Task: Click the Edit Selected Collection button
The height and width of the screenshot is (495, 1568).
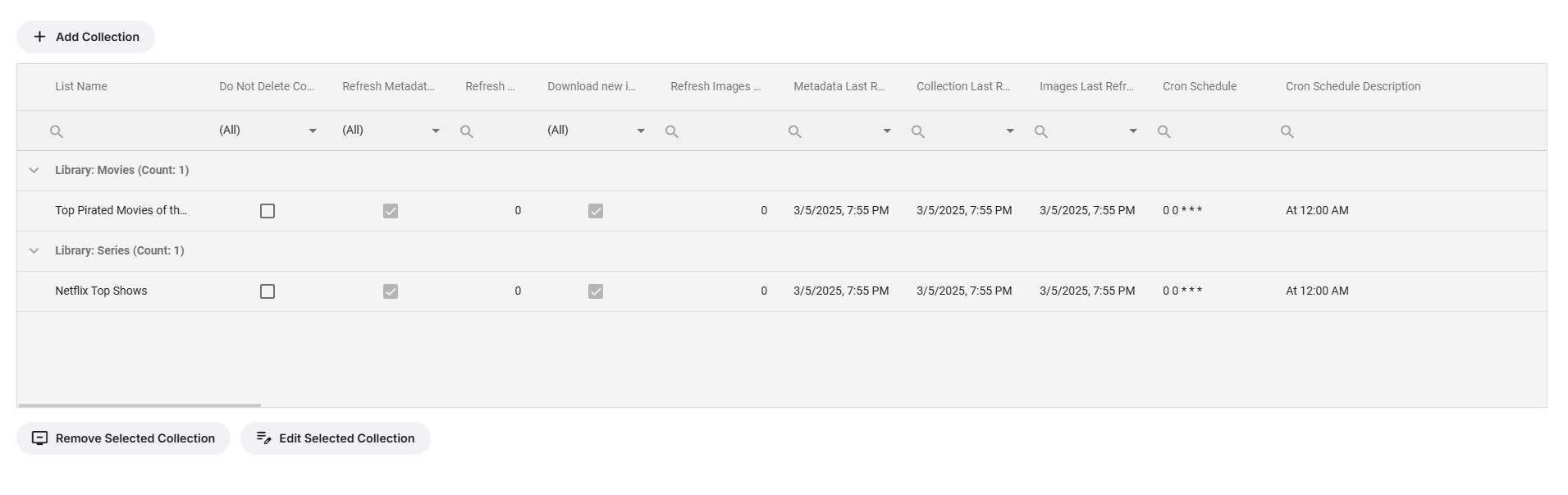Action: (336, 438)
